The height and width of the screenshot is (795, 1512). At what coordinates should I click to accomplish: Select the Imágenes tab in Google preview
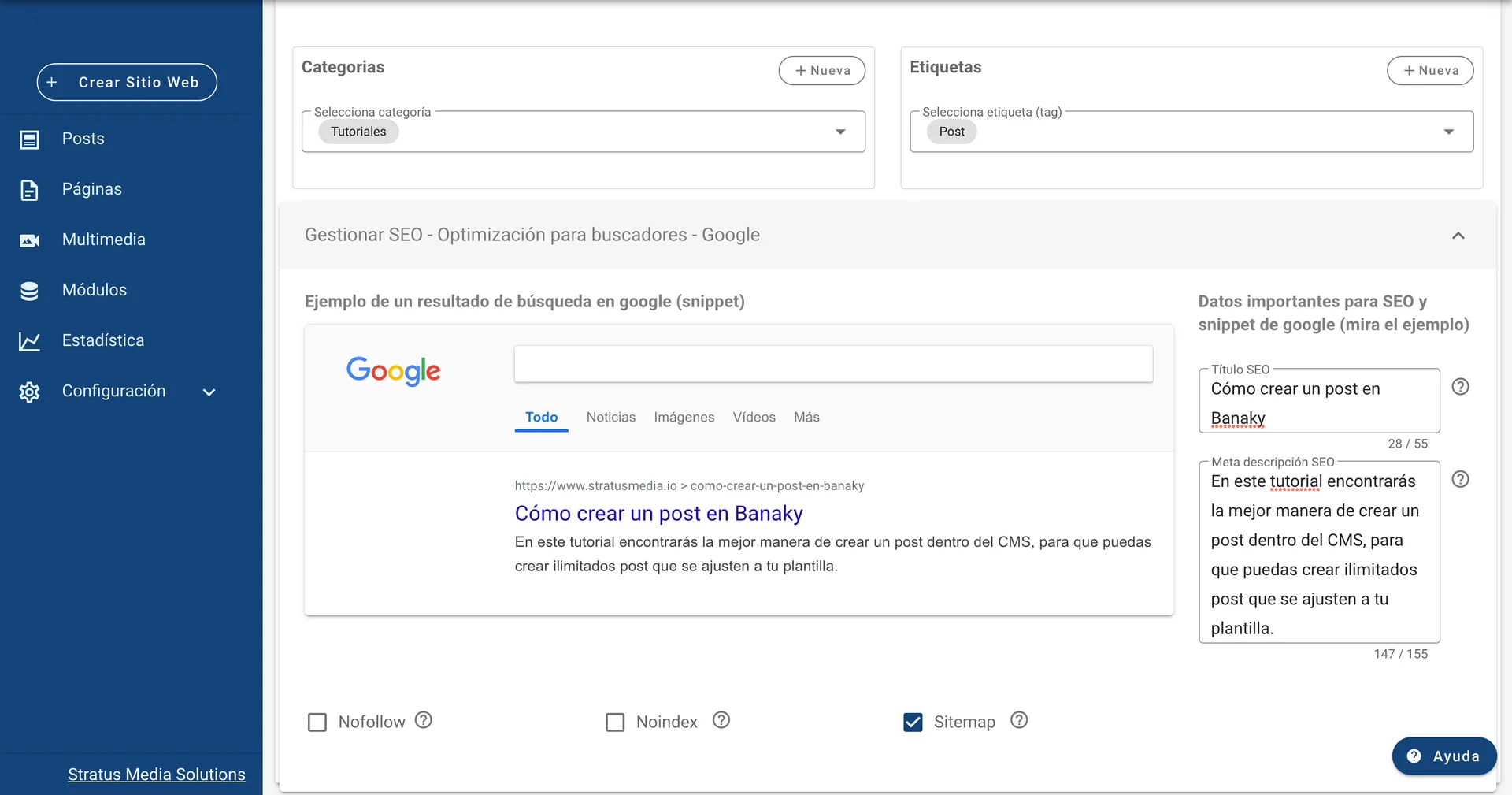[684, 418]
